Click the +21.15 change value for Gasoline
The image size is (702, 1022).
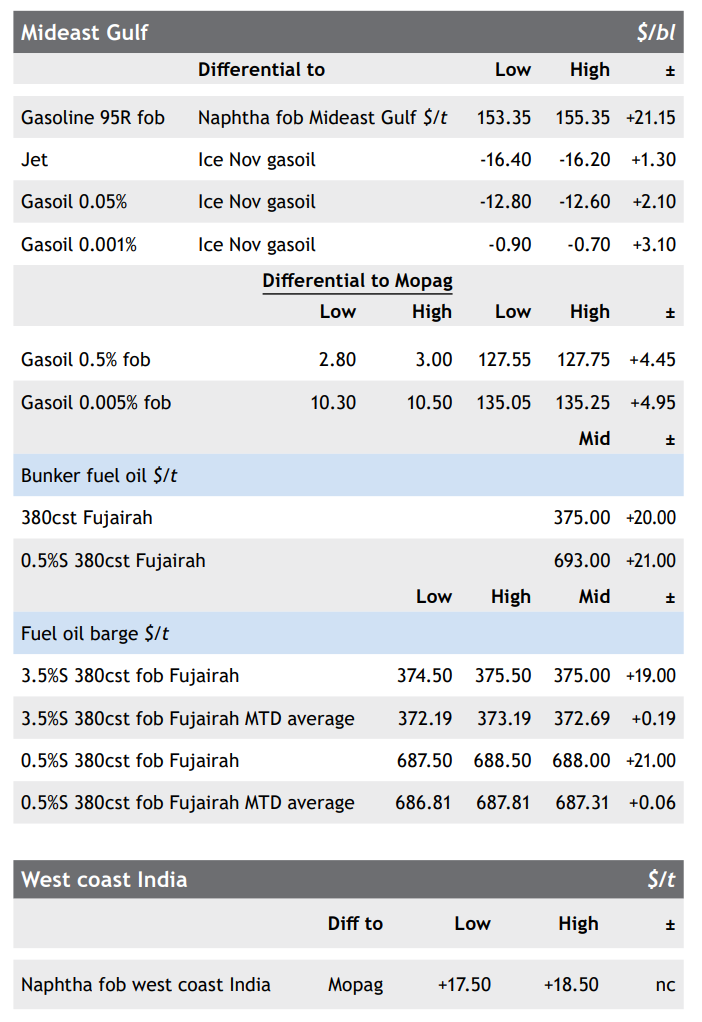[x=651, y=117]
